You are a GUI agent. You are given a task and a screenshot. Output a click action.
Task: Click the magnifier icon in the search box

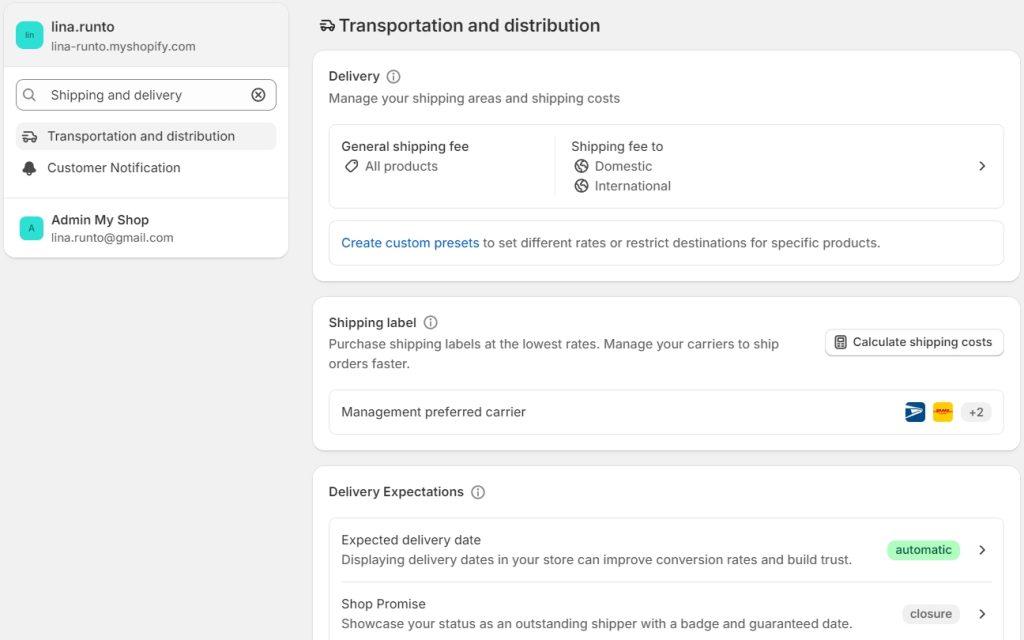click(30, 94)
